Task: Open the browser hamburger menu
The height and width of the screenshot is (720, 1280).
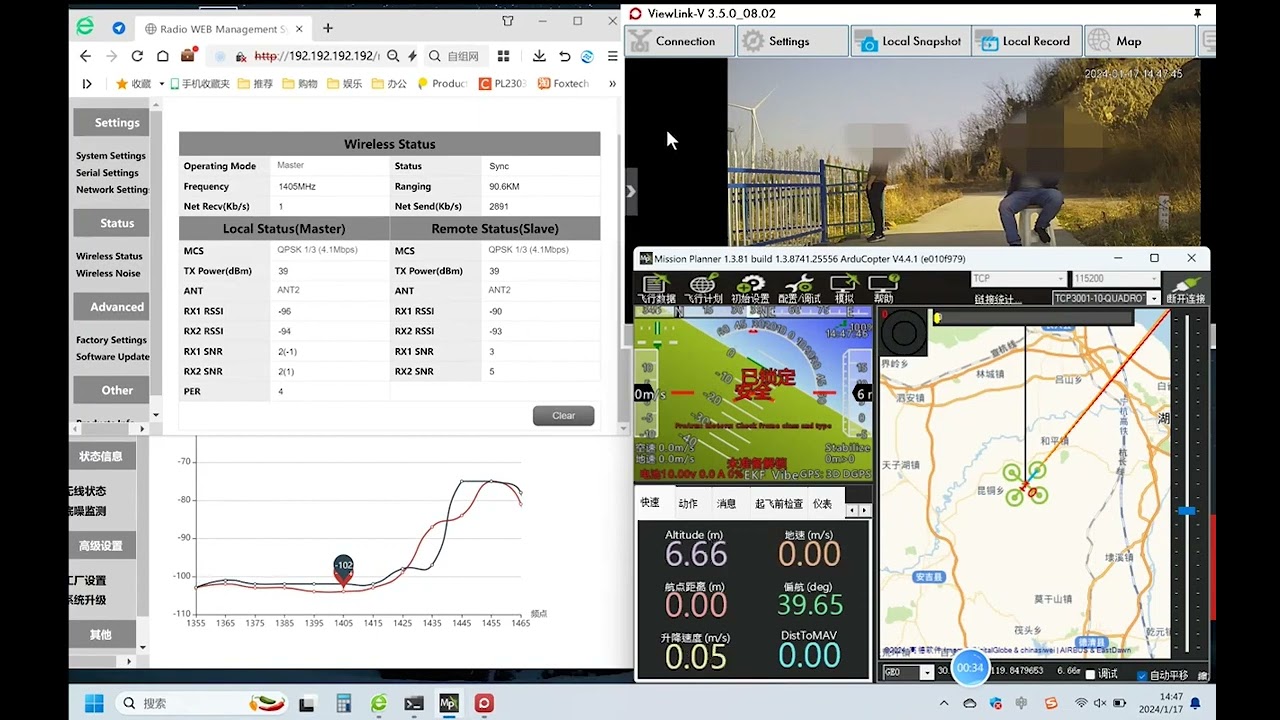Action: (612, 56)
